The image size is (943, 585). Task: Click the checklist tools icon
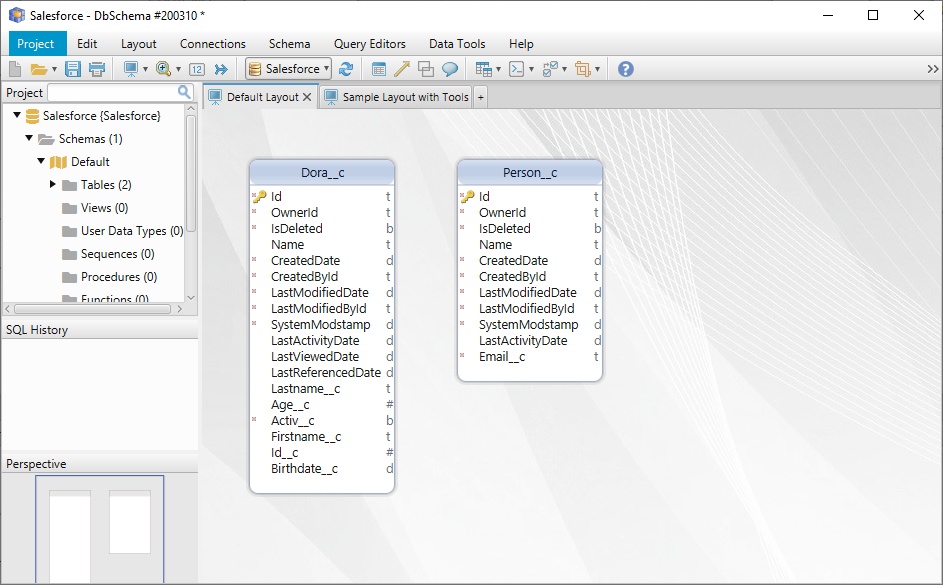click(550, 69)
